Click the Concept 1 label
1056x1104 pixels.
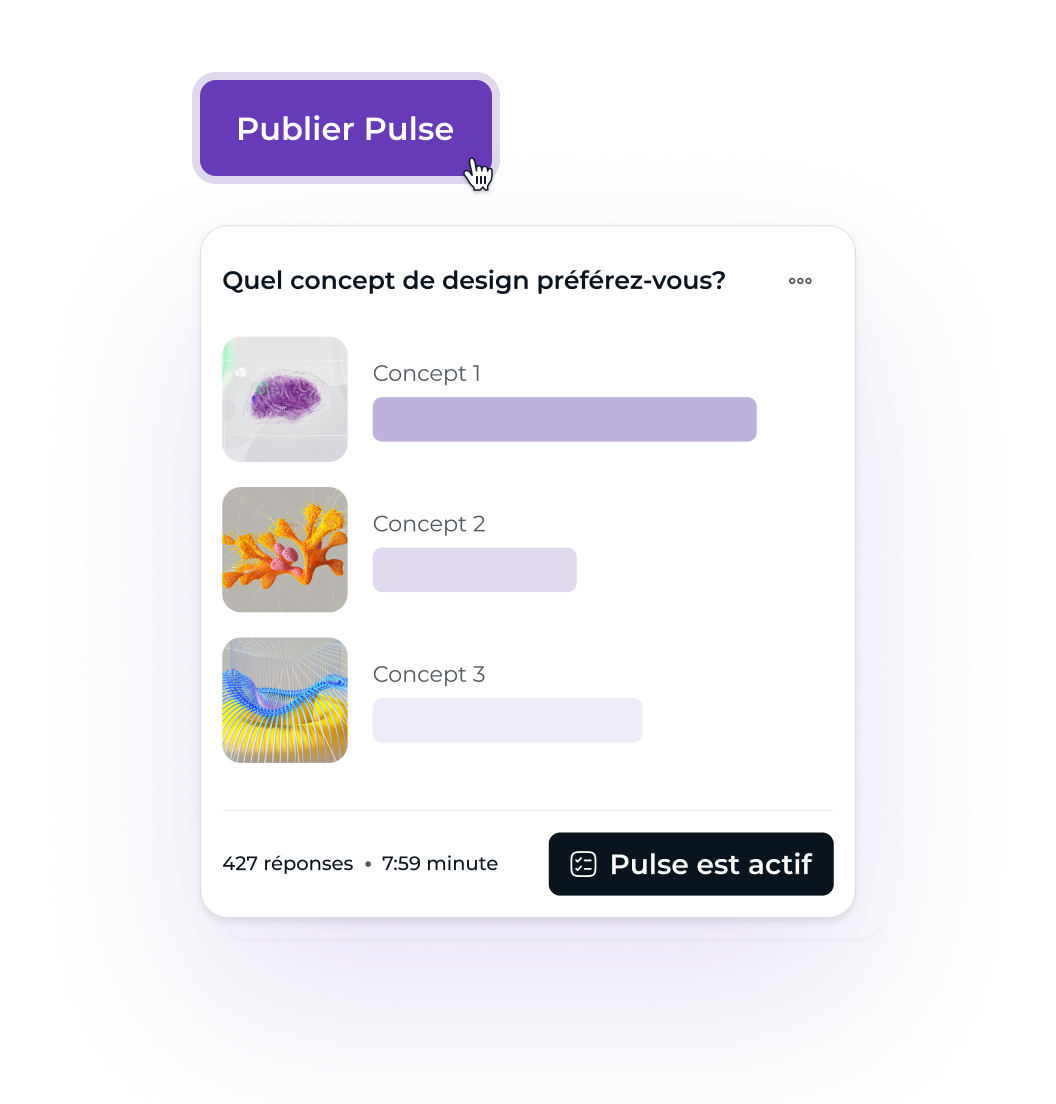[x=427, y=374]
